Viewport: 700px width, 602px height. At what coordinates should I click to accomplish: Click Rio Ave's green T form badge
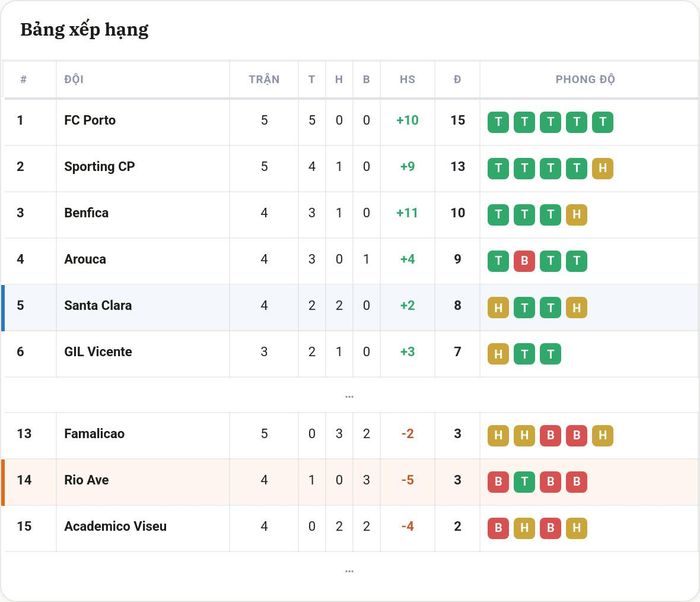[524, 482]
